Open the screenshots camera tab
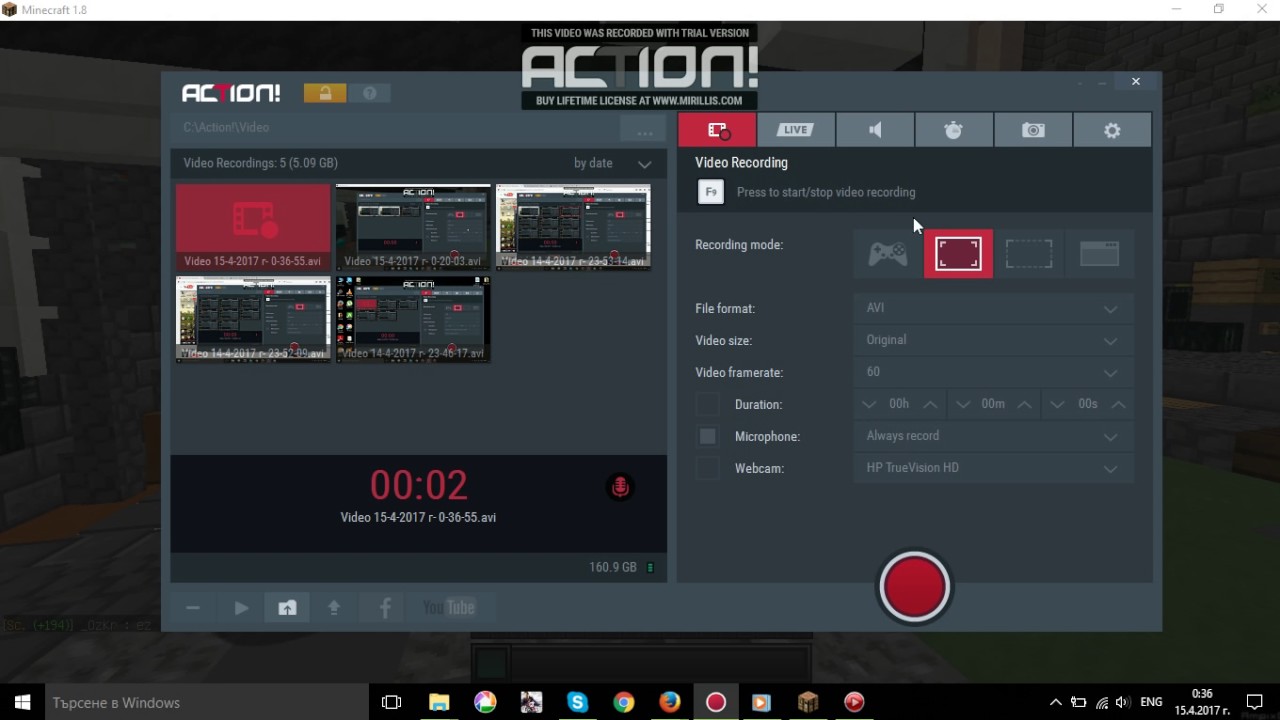The width and height of the screenshot is (1280, 720). coord(1033,130)
